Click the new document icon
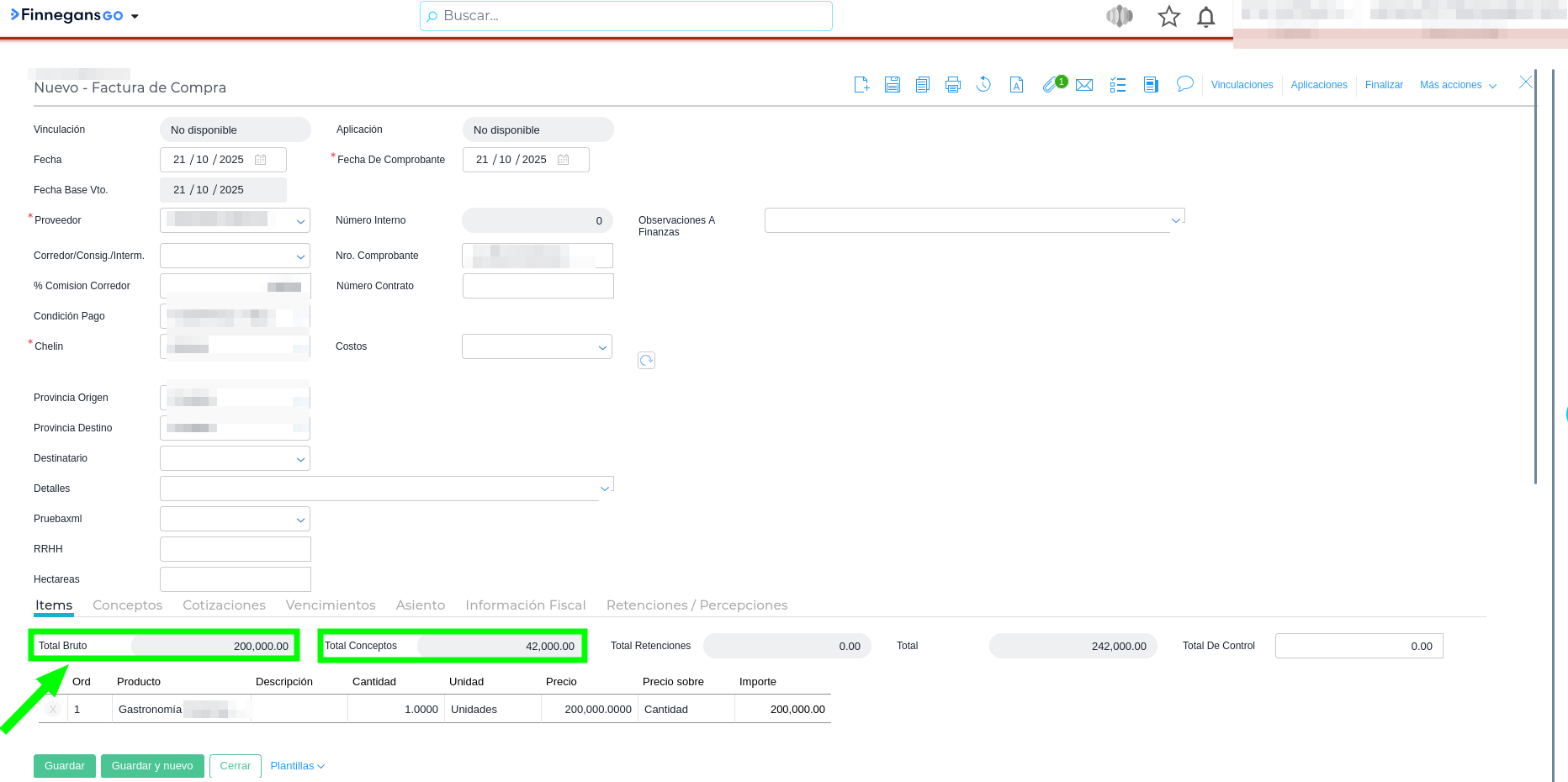 point(861,85)
